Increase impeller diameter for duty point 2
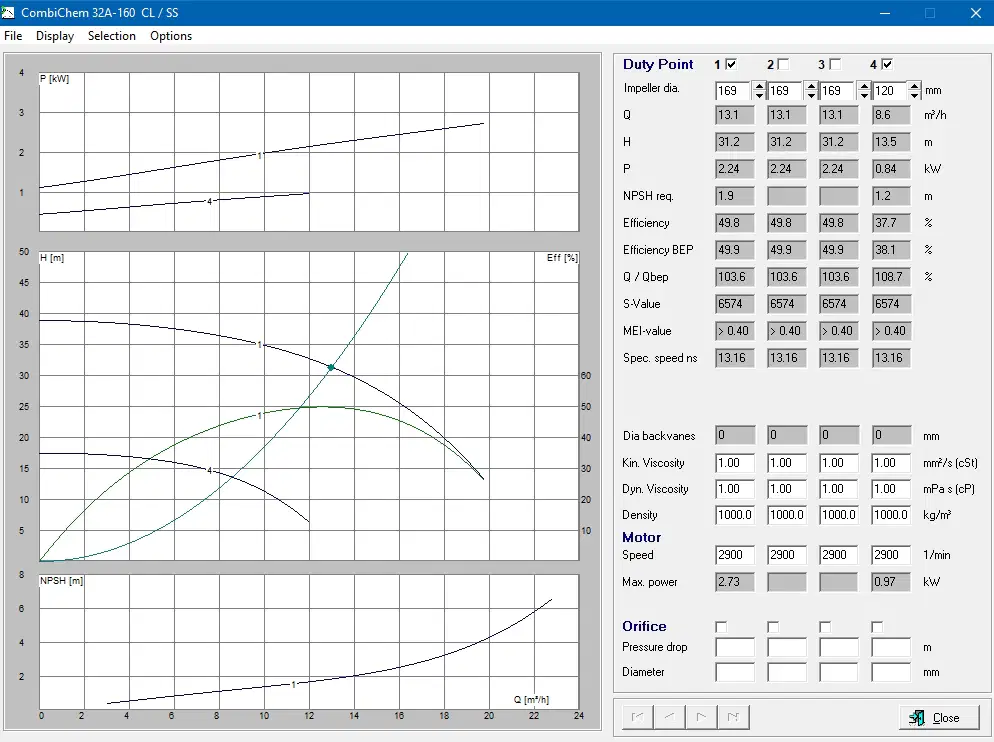Screen dimensions: 994x742 tap(811, 86)
